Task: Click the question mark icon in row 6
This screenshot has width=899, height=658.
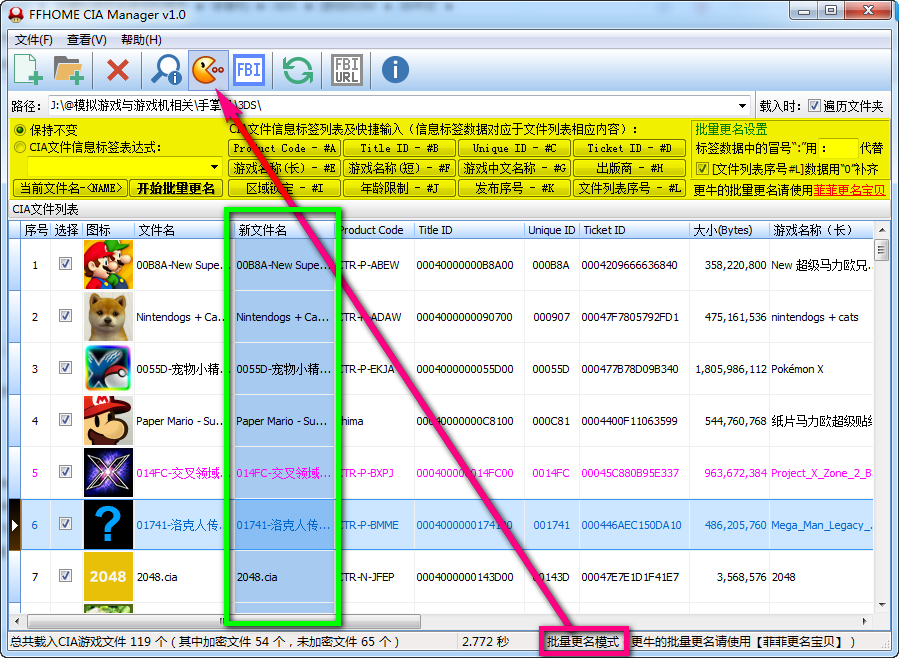Action: [x=108, y=524]
